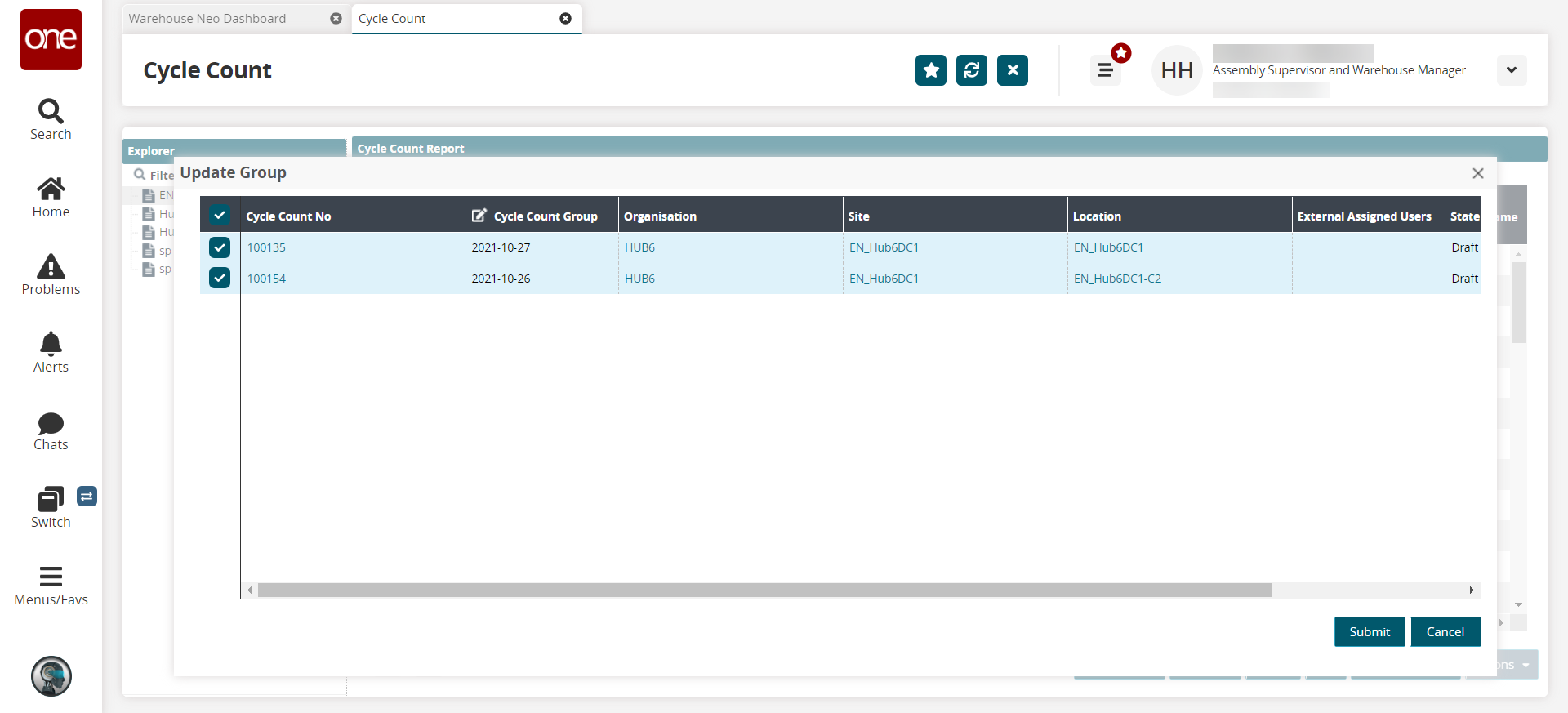Cancel the Update Group dialog
The width and height of the screenshot is (1568, 713).
(1445, 632)
